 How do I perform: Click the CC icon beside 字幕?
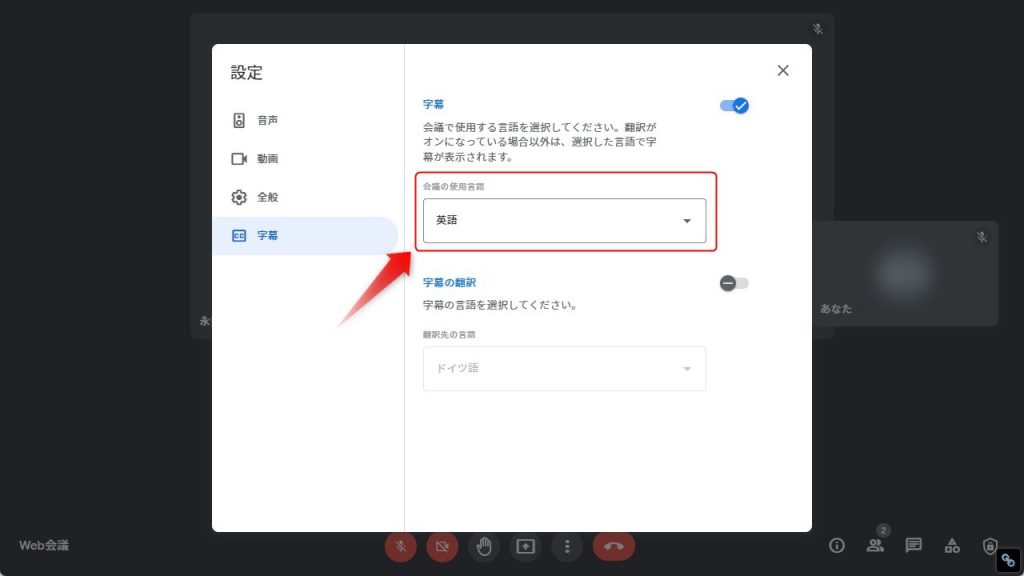[239, 236]
